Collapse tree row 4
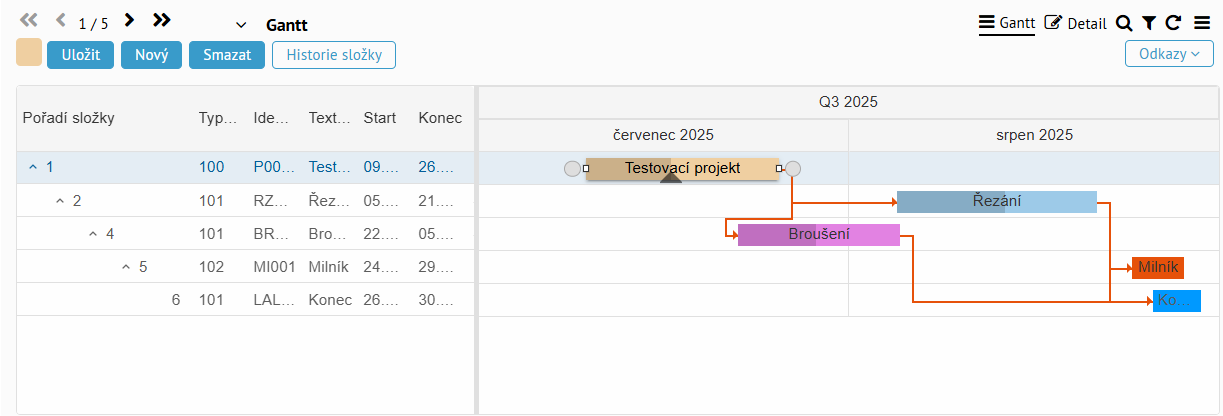The image size is (1223, 416). pyautogui.click(x=93, y=234)
